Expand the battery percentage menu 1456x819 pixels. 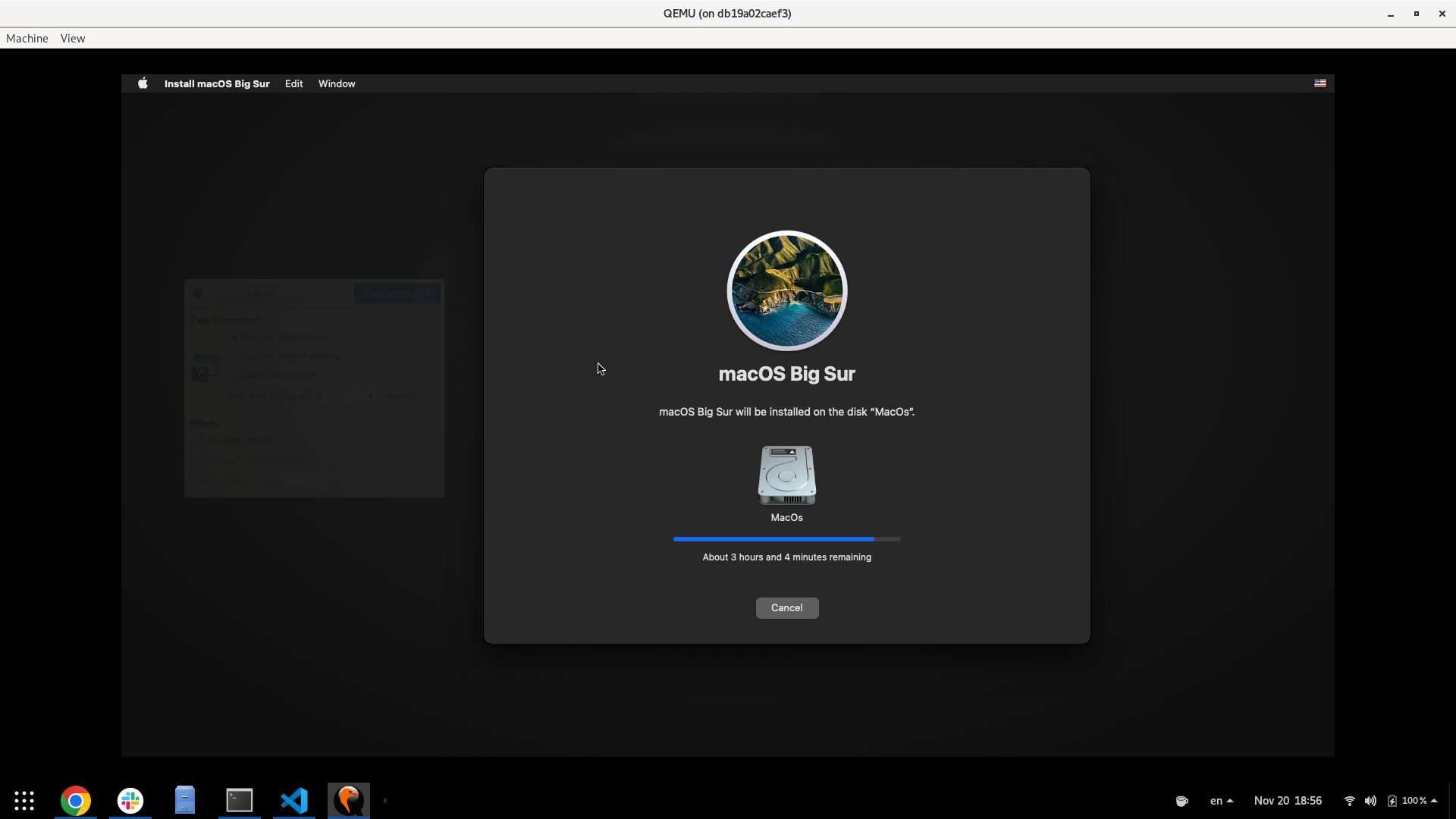(x=1417, y=800)
